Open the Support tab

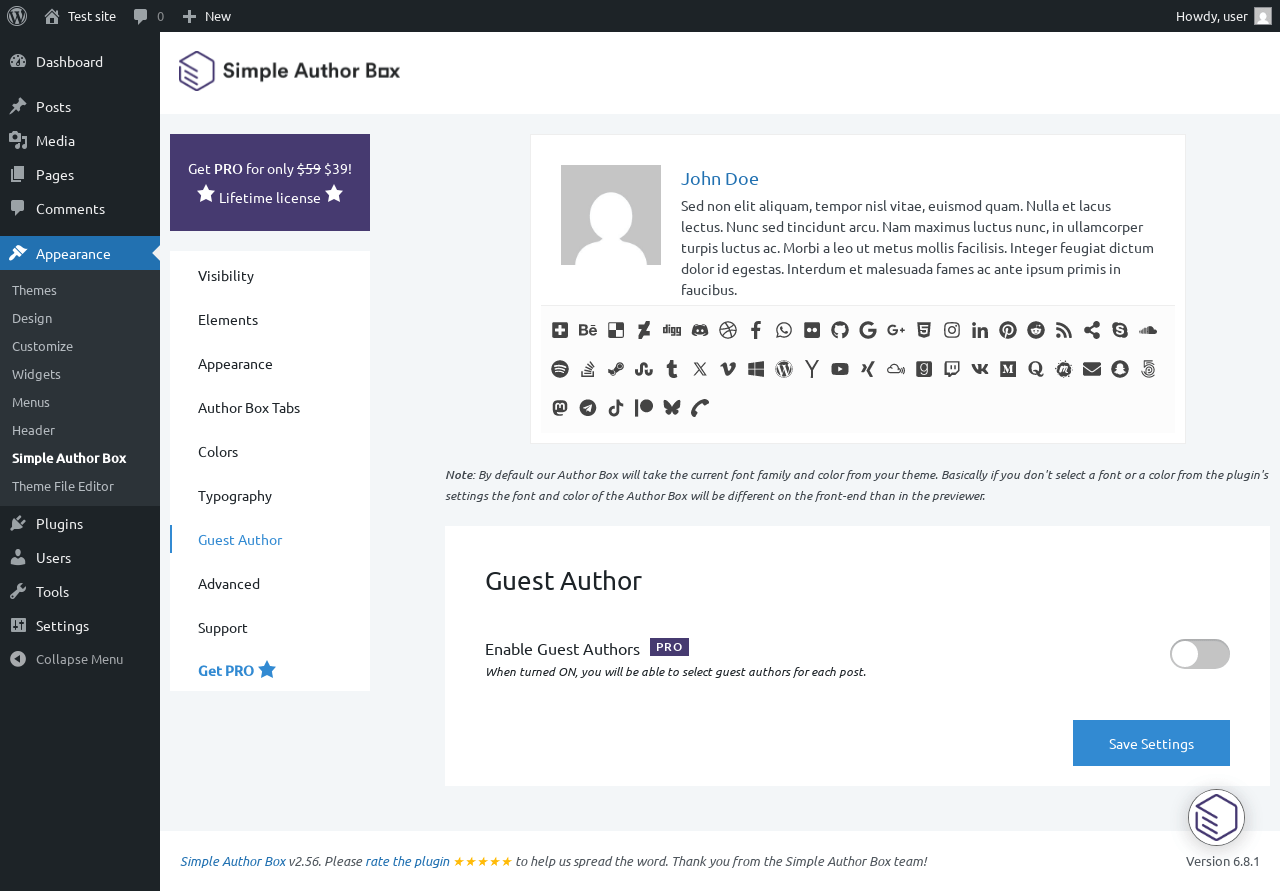tap(270, 627)
